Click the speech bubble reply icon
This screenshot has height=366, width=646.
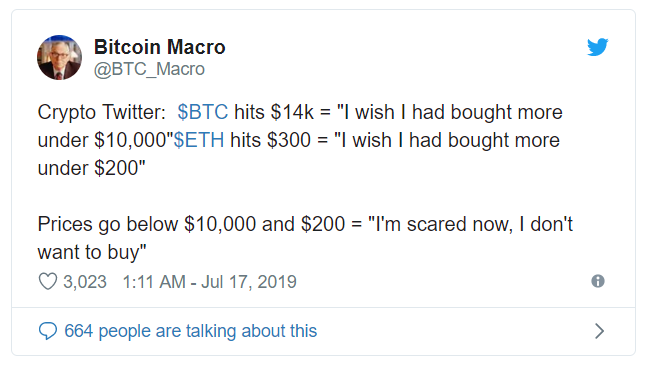(x=48, y=331)
